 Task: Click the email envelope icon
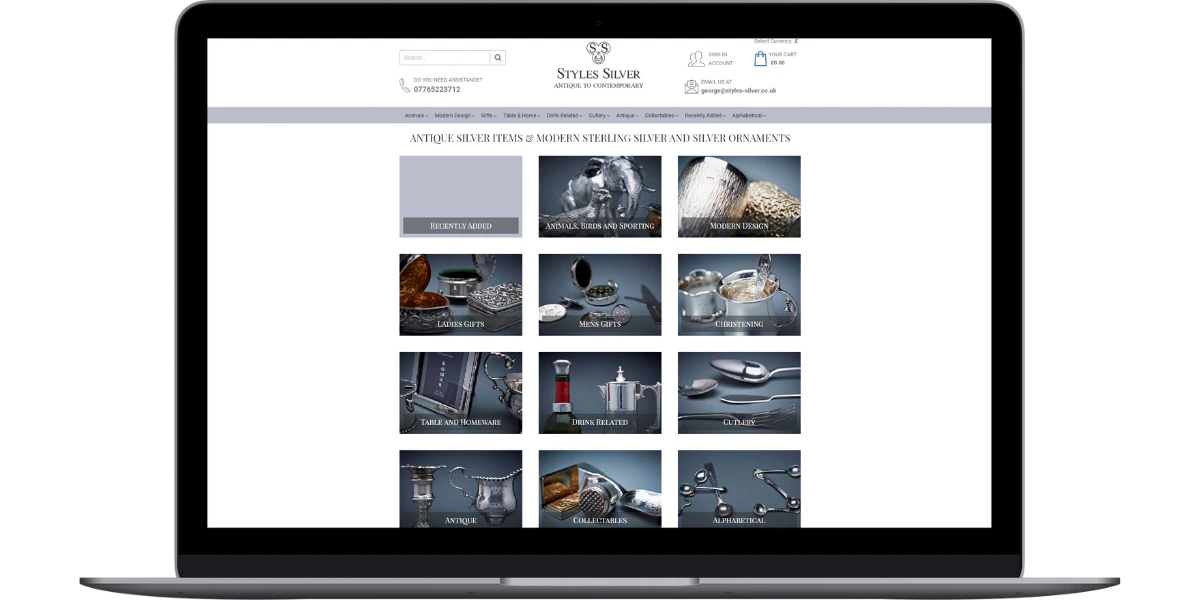[691, 87]
